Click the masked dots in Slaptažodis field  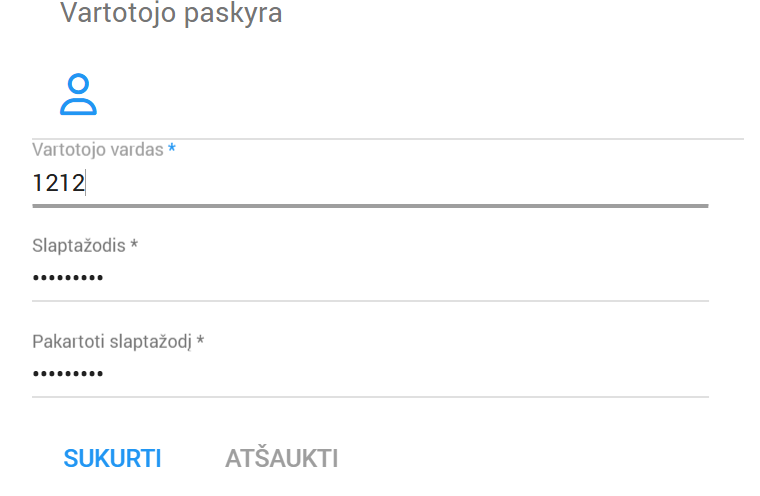[x=68, y=278]
